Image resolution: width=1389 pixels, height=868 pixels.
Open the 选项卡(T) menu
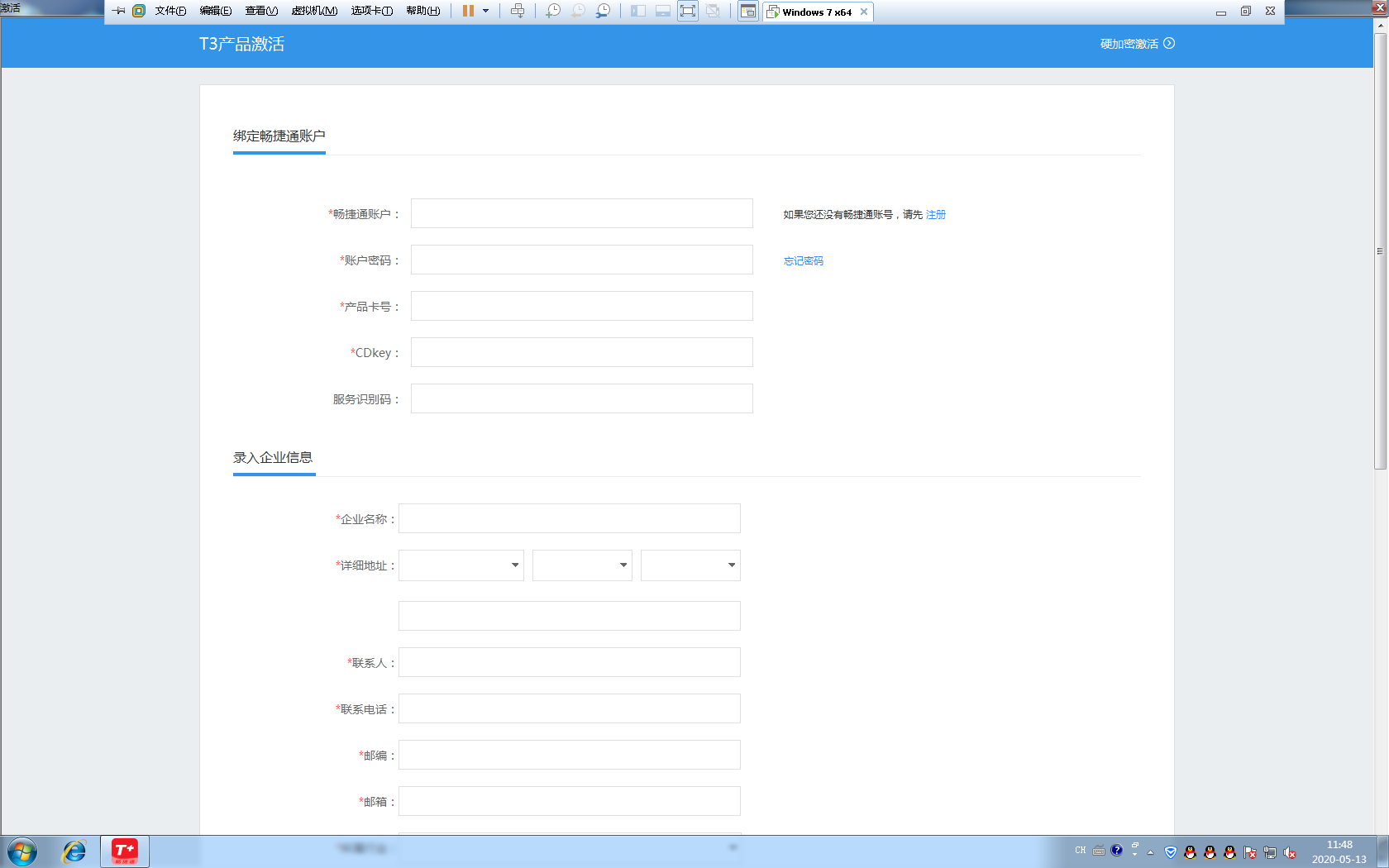coord(372,11)
